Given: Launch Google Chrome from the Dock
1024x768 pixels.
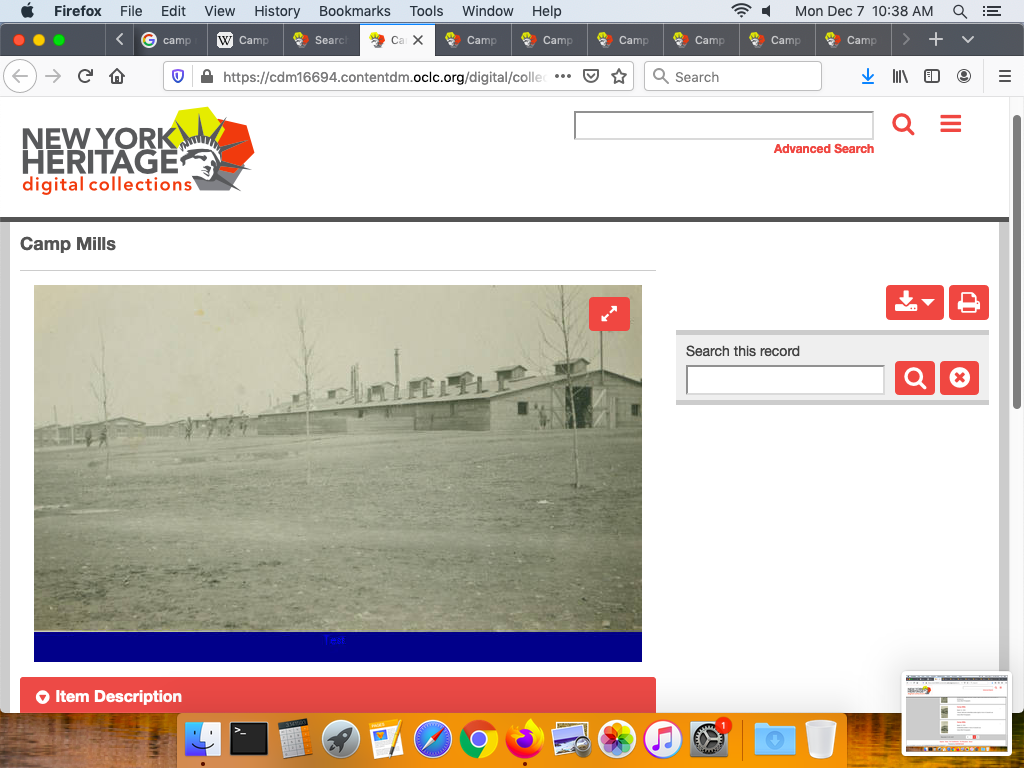Looking at the screenshot, I should point(479,740).
